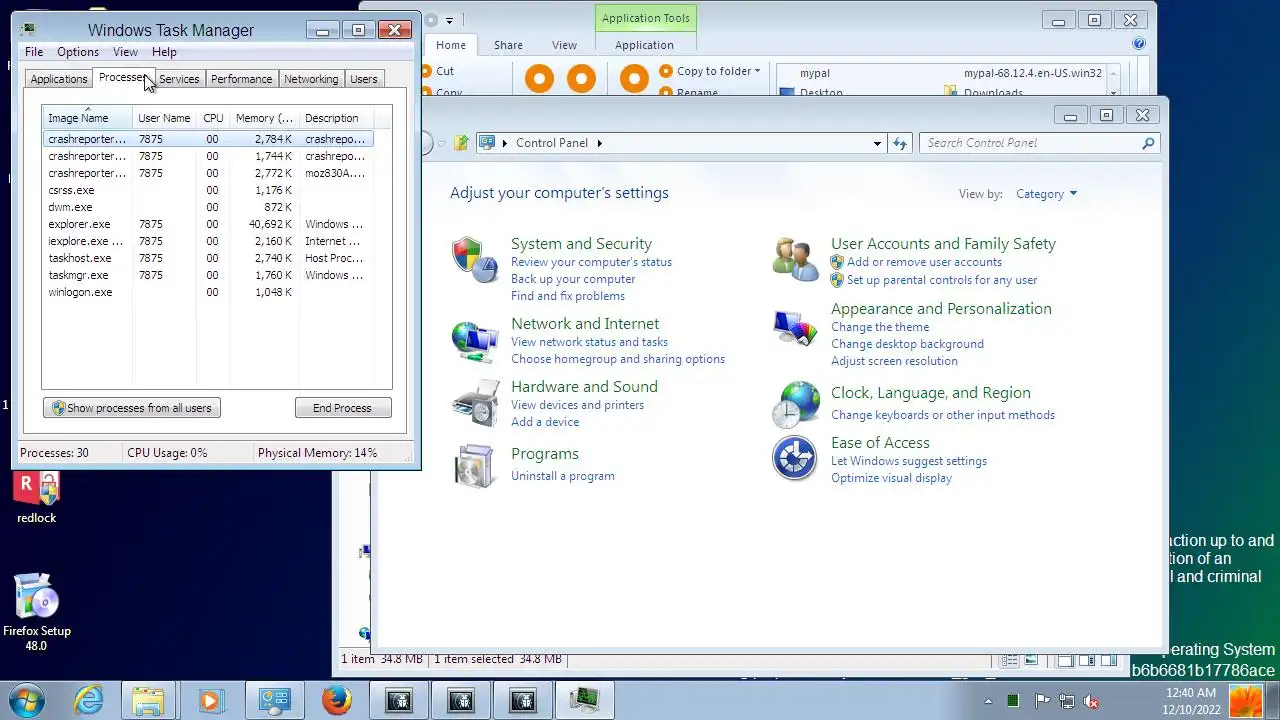
Task: Select redlock desktop icon
Action: click(37, 498)
